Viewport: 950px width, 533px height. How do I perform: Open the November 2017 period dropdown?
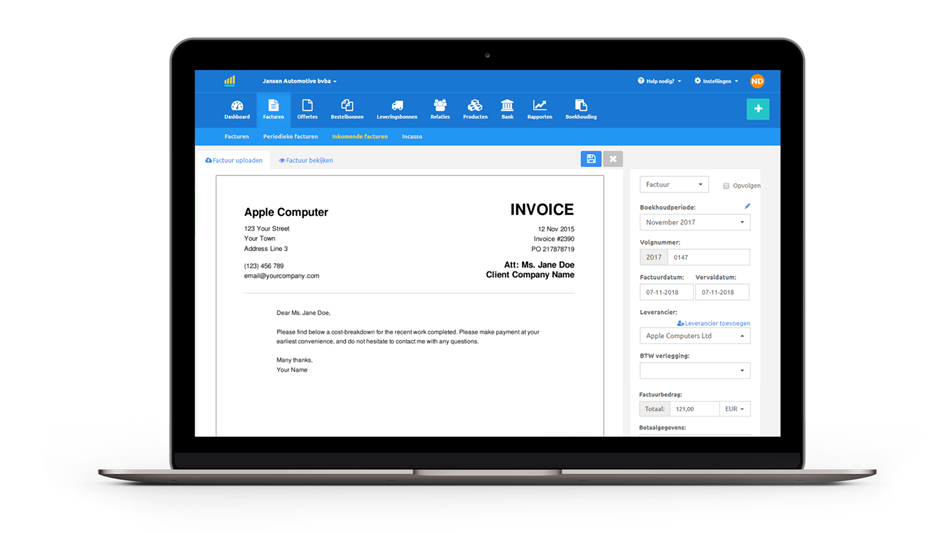694,222
